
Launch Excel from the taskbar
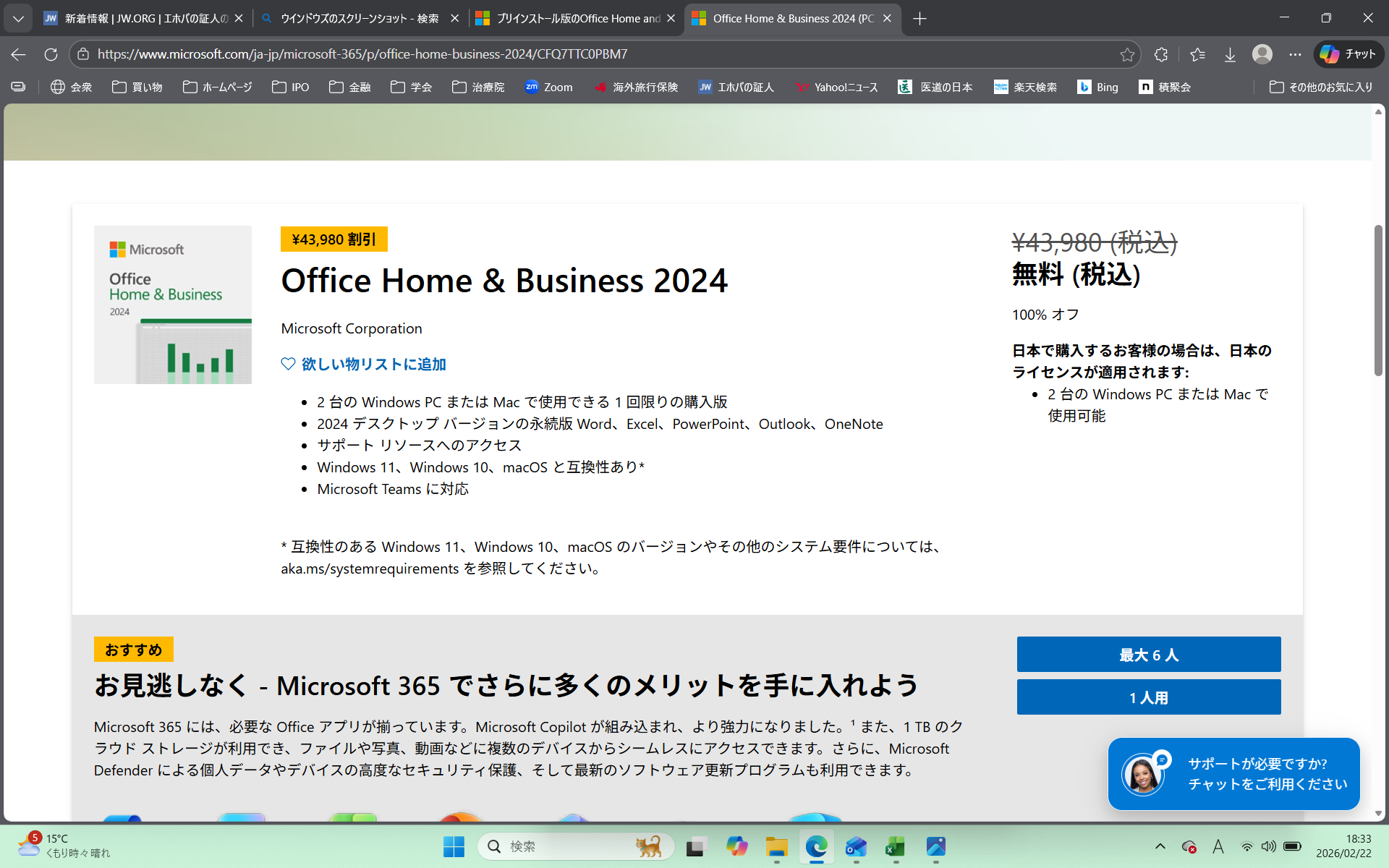coord(895,846)
